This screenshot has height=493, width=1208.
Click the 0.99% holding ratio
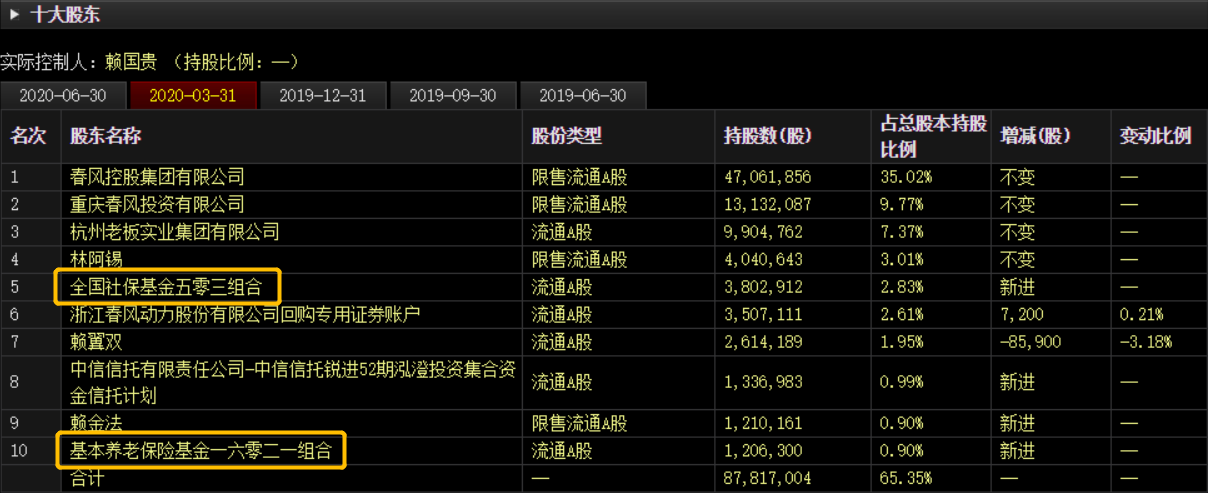coord(902,382)
